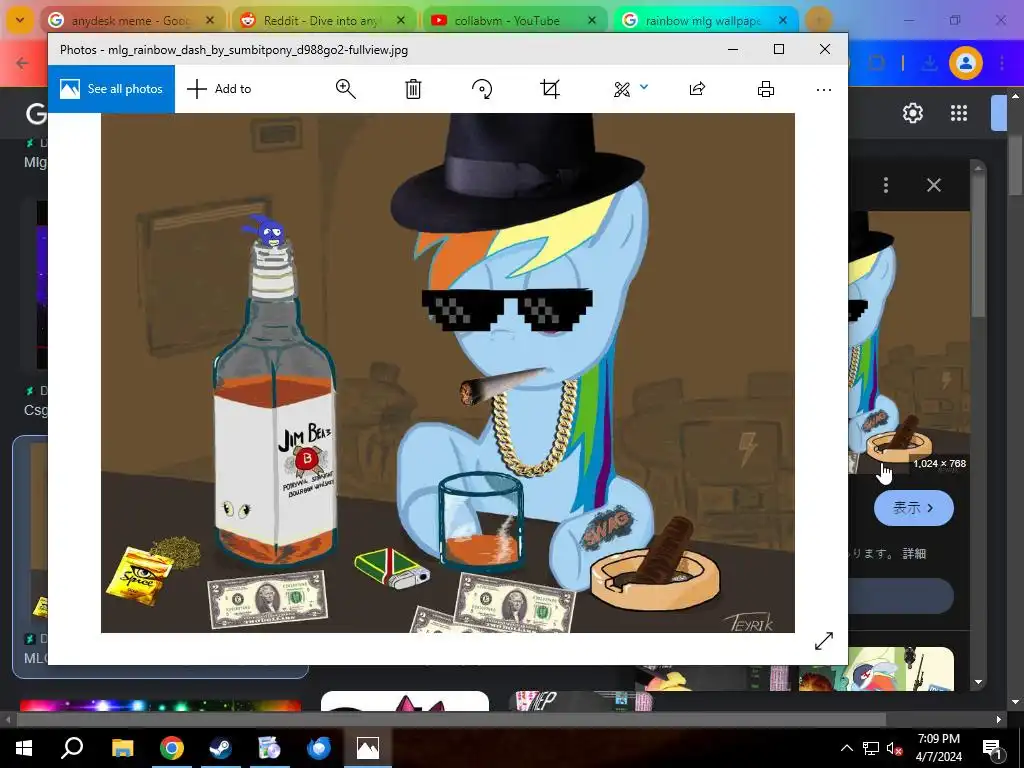Screen dimensions: 1024x768
Task: Click the horizontal scrollbar in Chrome
Action: click(x=451, y=720)
